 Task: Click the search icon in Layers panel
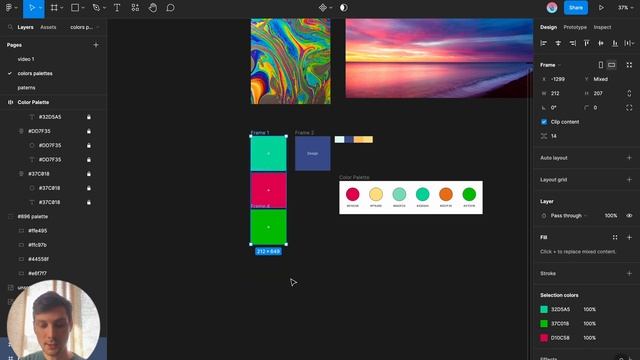(x=10, y=27)
